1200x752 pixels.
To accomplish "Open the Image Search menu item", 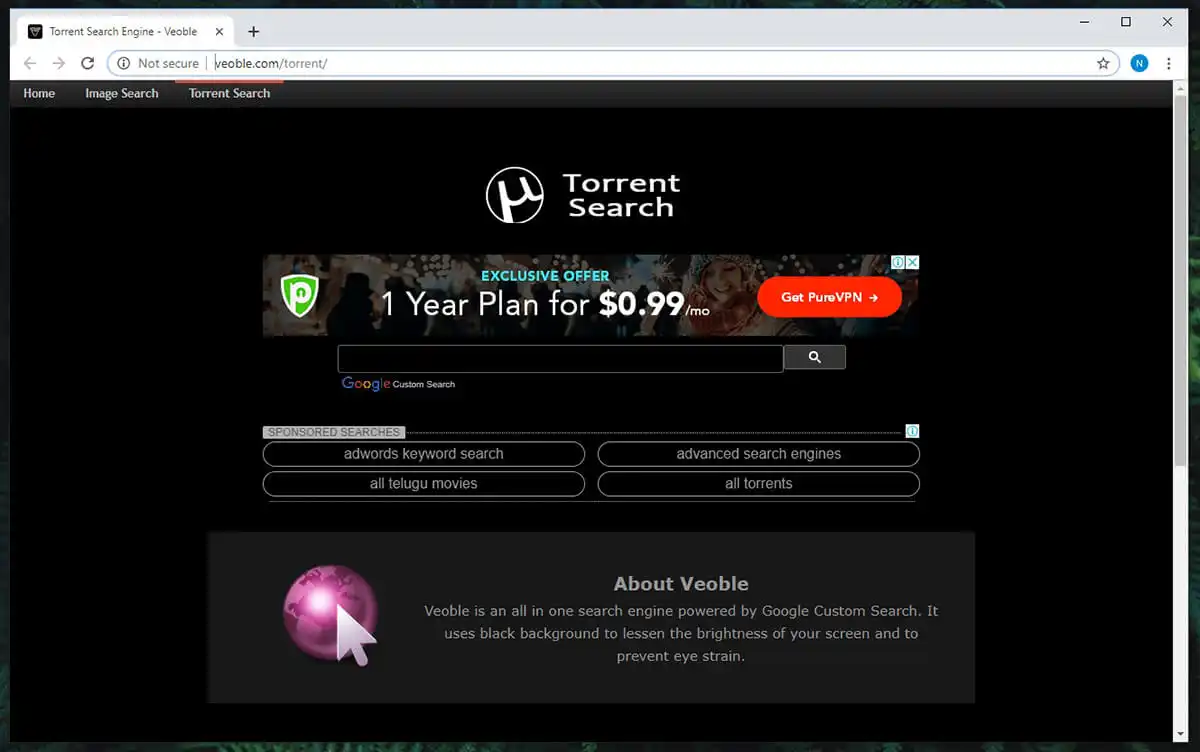I will pyautogui.click(x=122, y=93).
